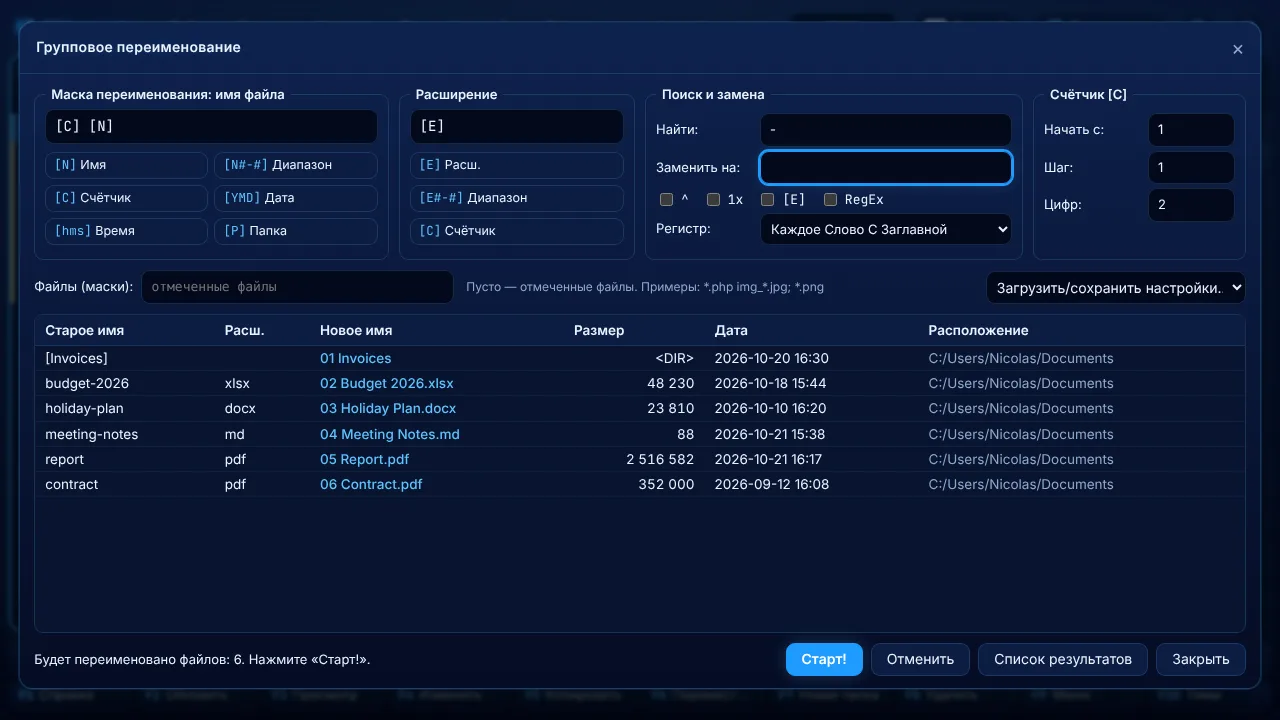This screenshot has width=1280, height=720.
Task: Add the [E#-#] Диапазон extension range placeholder
Action: (x=517, y=198)
